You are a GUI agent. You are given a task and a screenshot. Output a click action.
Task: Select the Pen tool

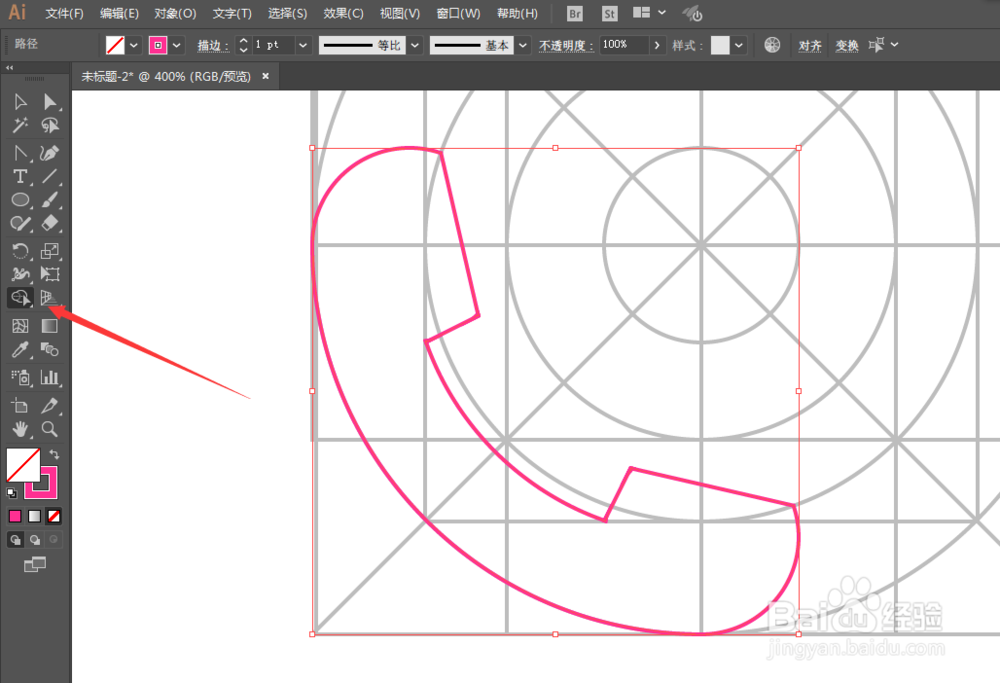pyautogui.click(x=50, y=152)
